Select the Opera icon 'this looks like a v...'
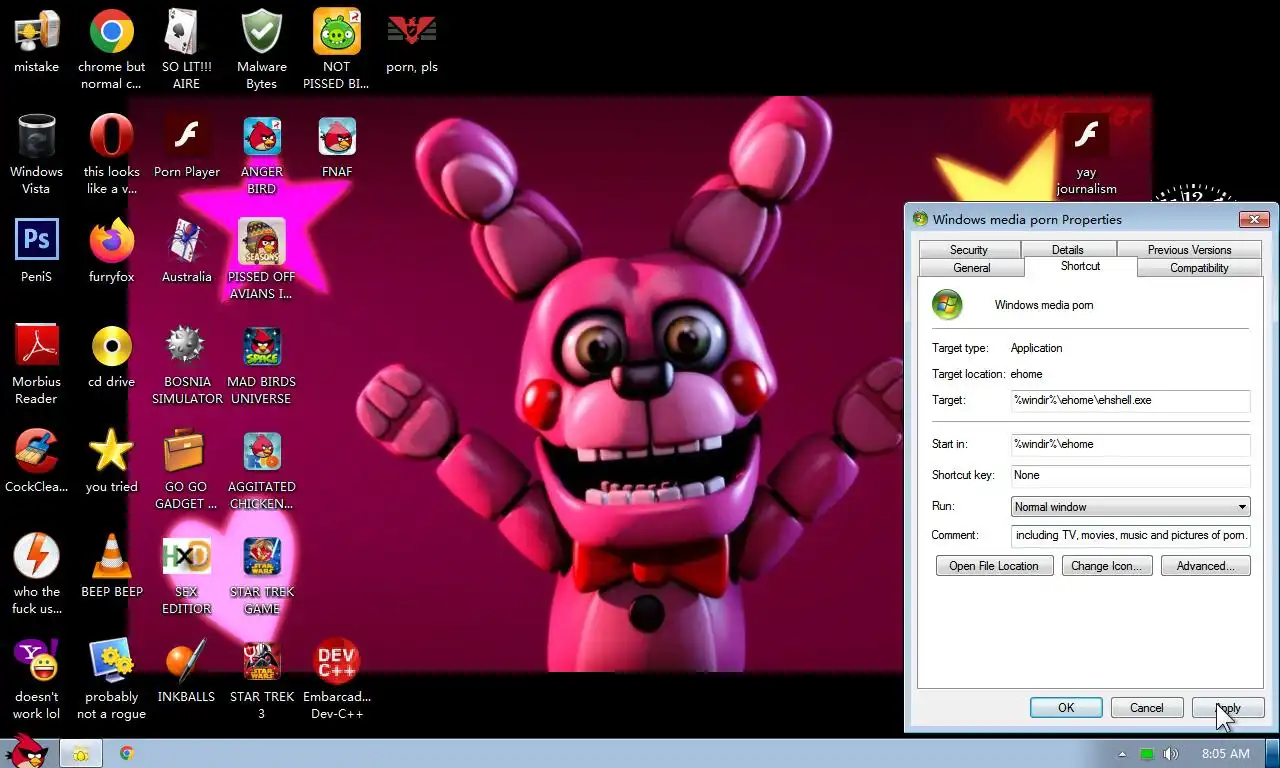 (112, 153)
